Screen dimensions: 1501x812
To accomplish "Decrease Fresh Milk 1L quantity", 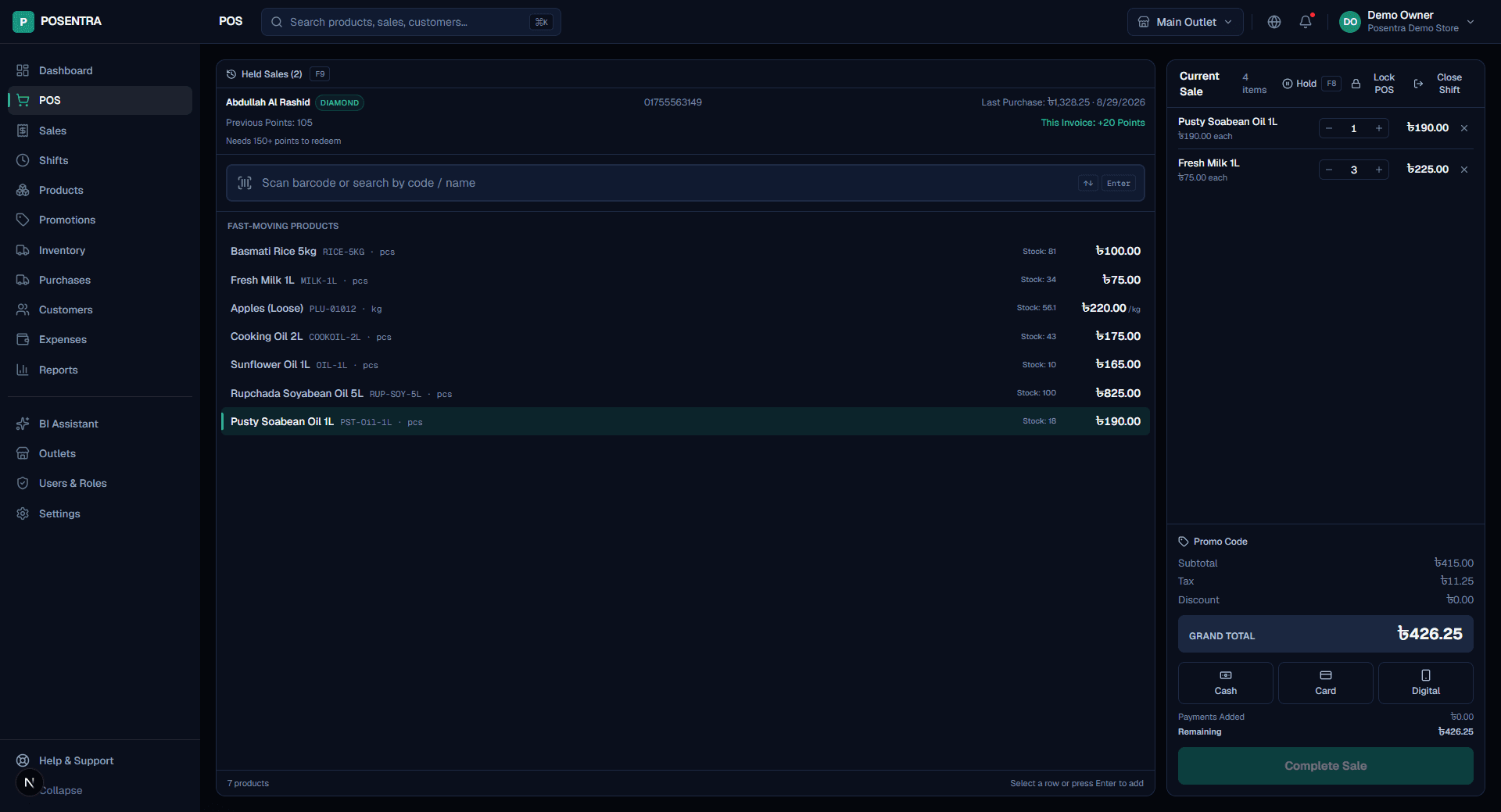I will click(1329, 170).
